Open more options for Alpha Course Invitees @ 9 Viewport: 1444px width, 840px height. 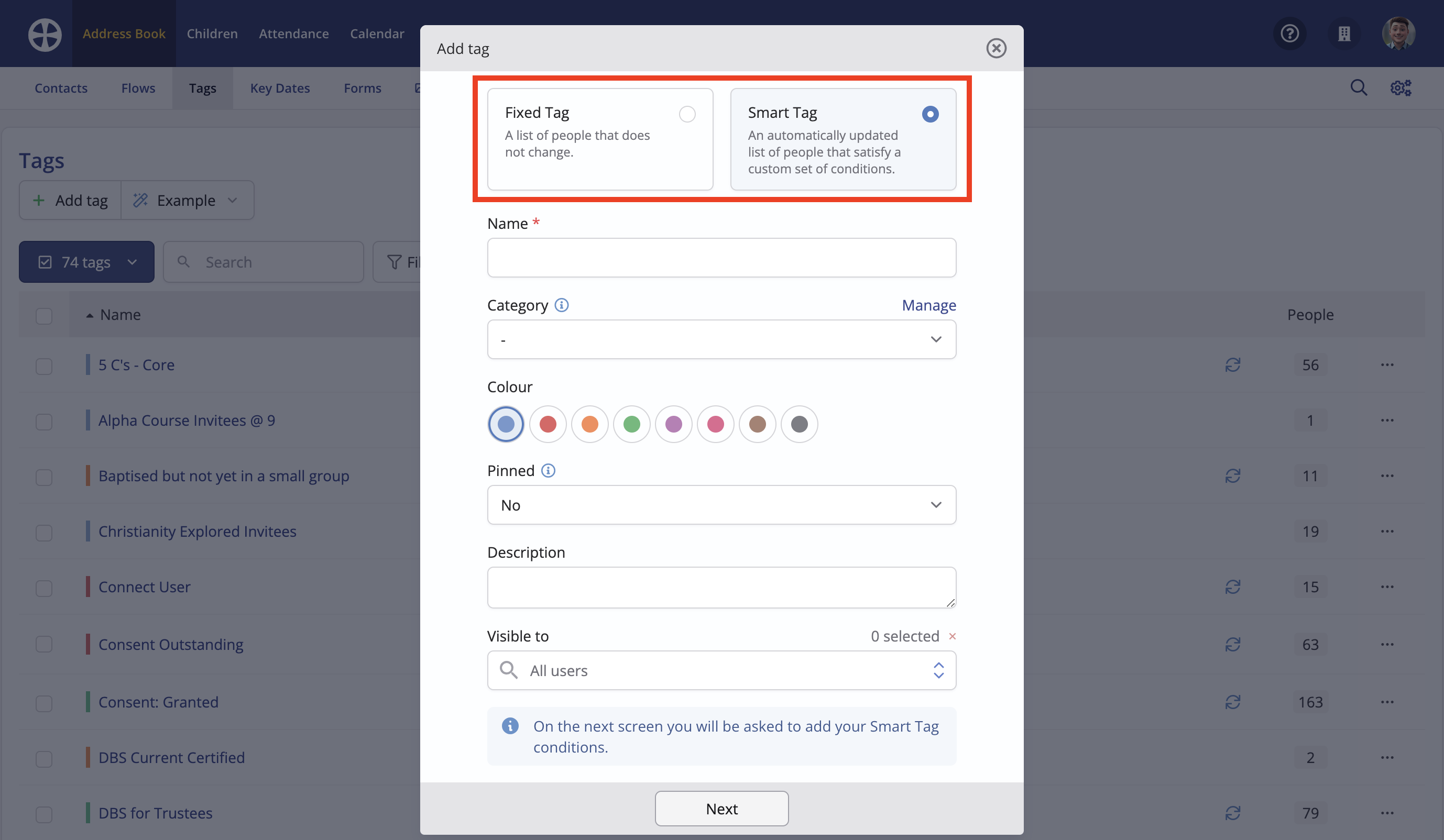[x=1387, y=421]
